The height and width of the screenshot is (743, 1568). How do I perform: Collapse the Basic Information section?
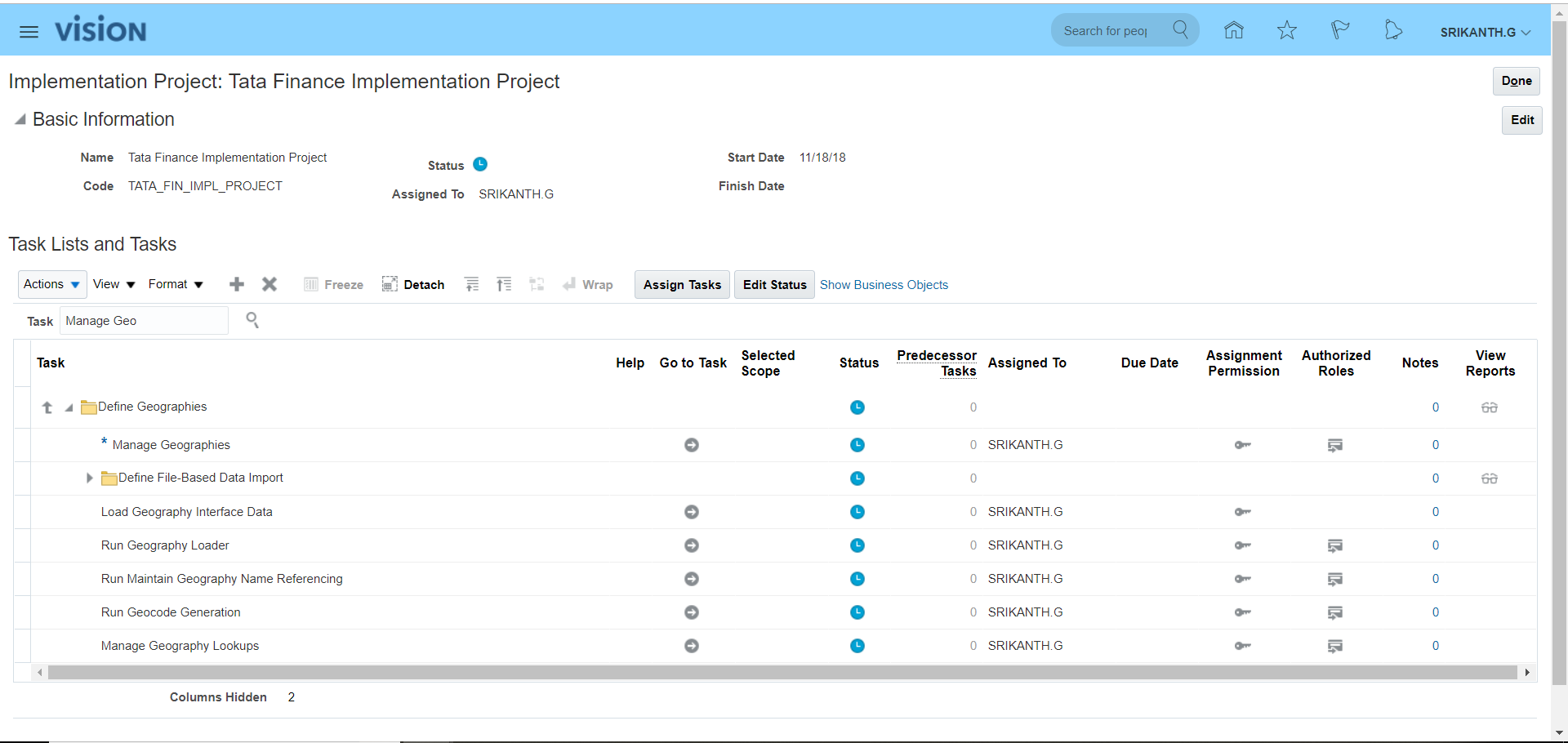[20, 120]
